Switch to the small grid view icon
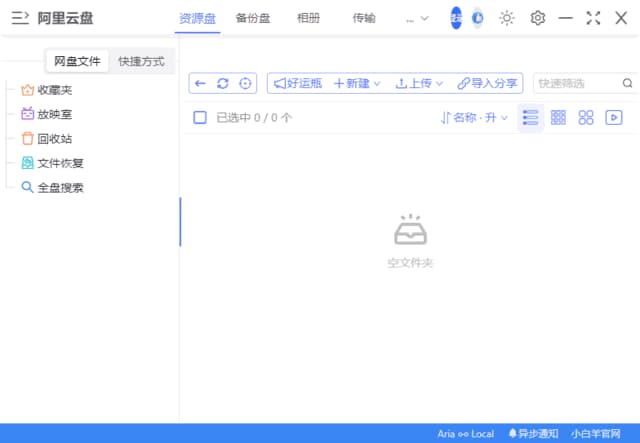Image resolution: width=640 pixels, height=443 pixels. coord(558,118)
